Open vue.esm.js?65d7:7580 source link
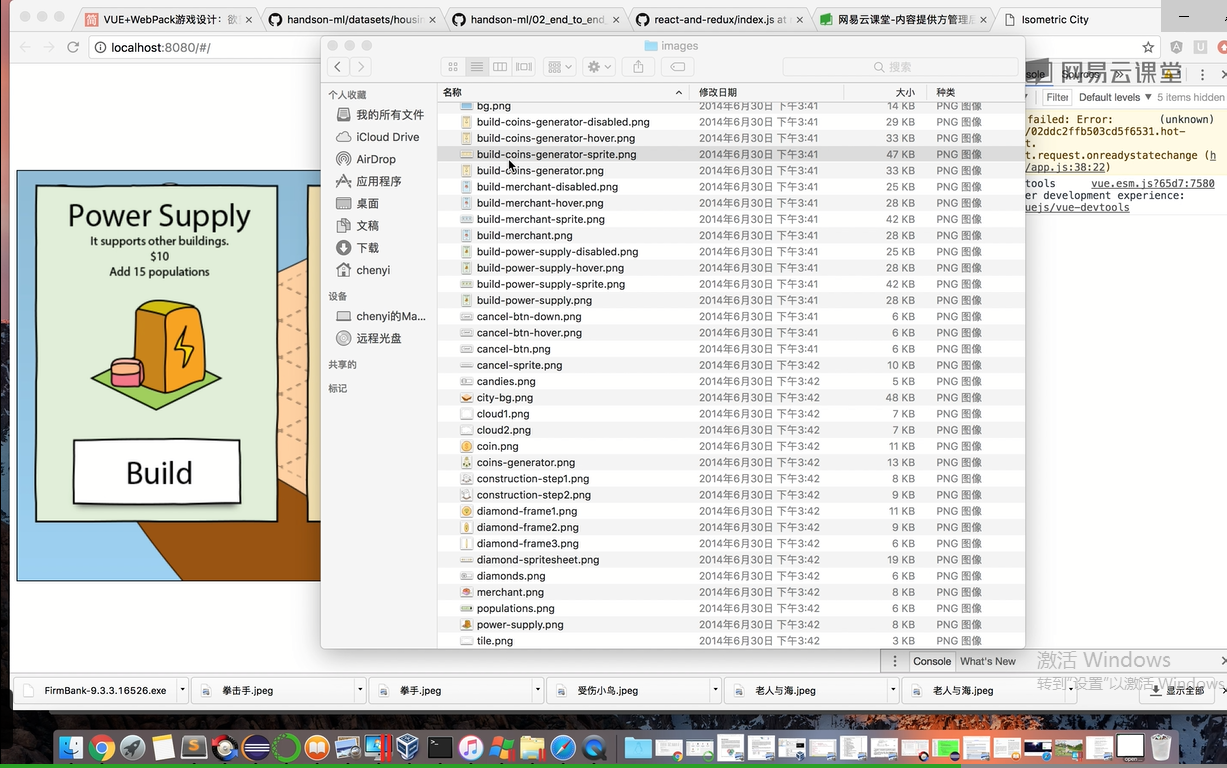Screen dimensions: 1227x768 tap(1152, 184)
